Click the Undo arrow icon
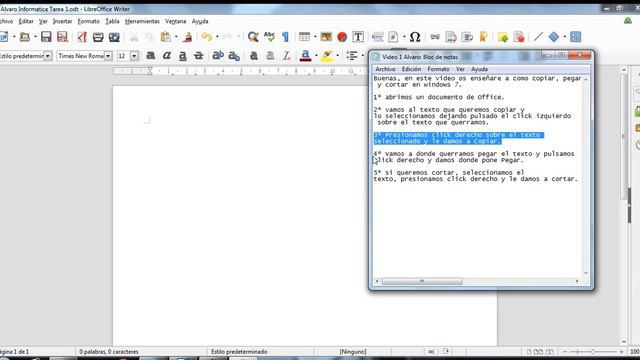The height and width of the screenshot is (360, 640). click(207, 37)
